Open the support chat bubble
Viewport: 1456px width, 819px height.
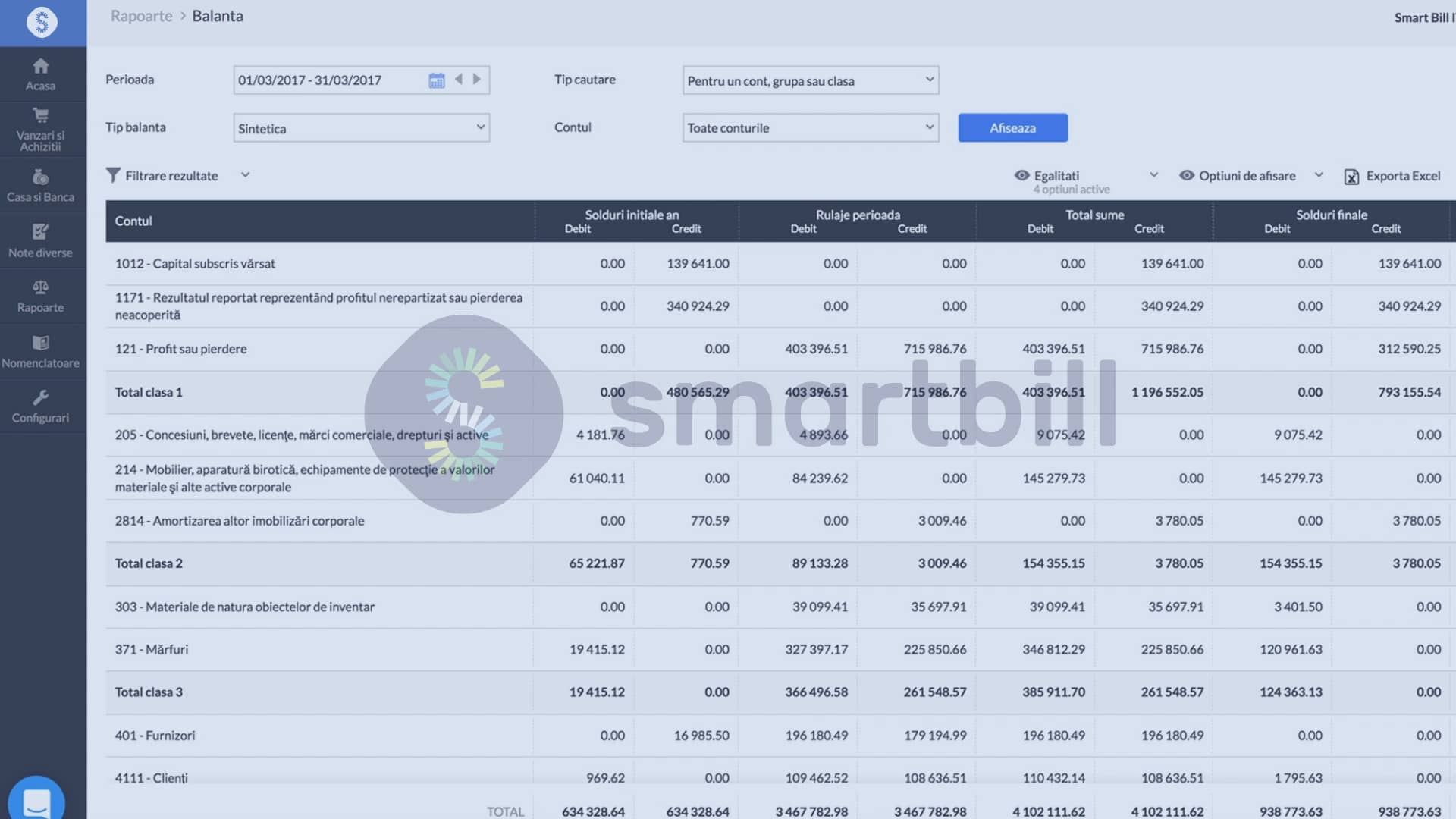coord(36,800)
